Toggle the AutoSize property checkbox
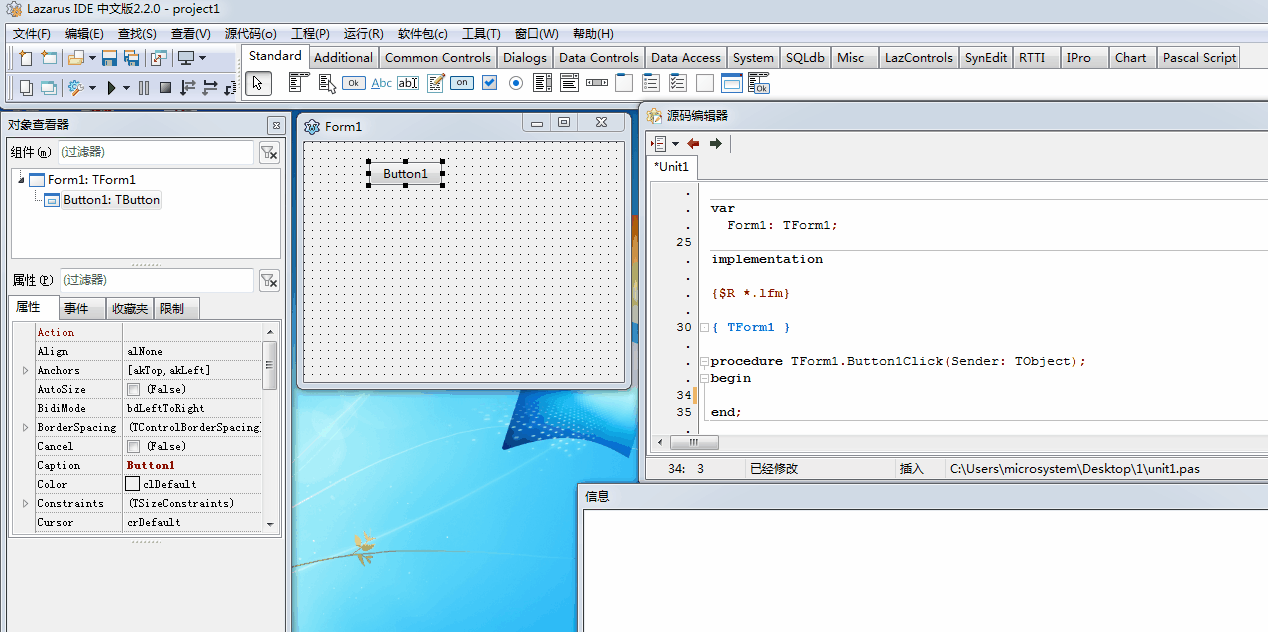Image resolution: width=1268 pixels, height=632 pixels. tap(133, 390)
